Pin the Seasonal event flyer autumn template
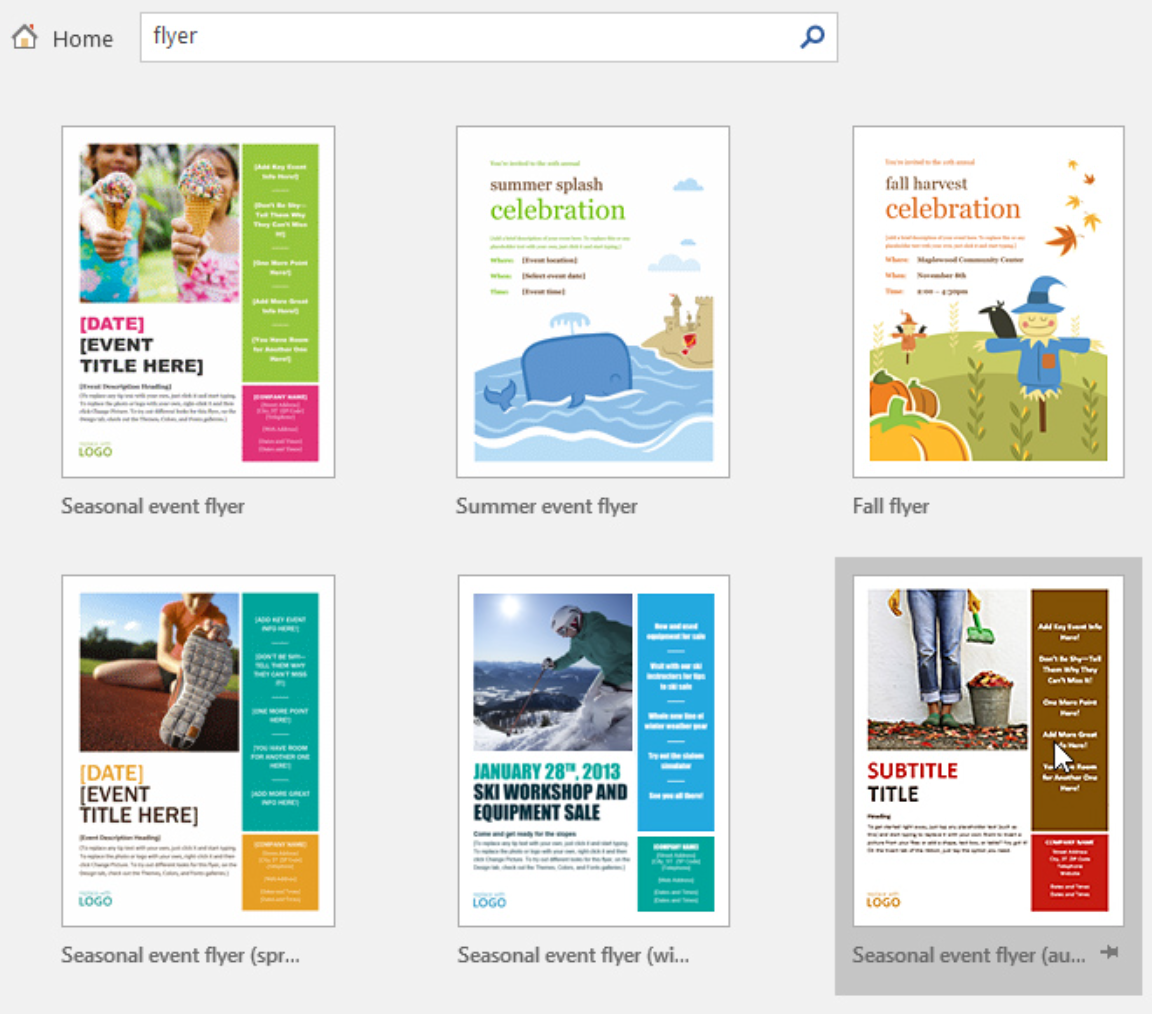1152x1014 pixels. tap(1108, 953)
